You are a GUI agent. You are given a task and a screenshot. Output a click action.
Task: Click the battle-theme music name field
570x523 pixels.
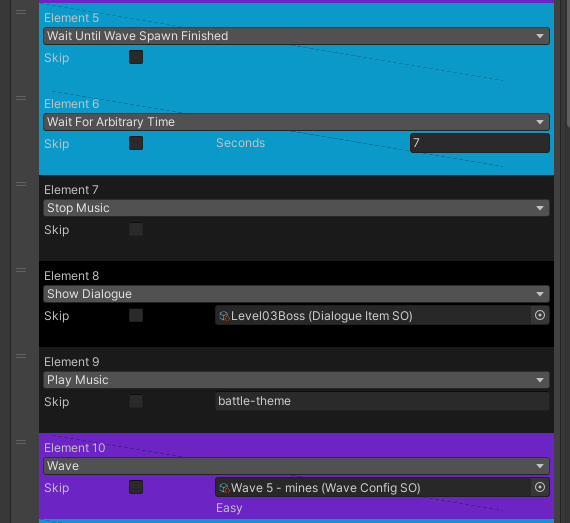(x=382, y=401)
